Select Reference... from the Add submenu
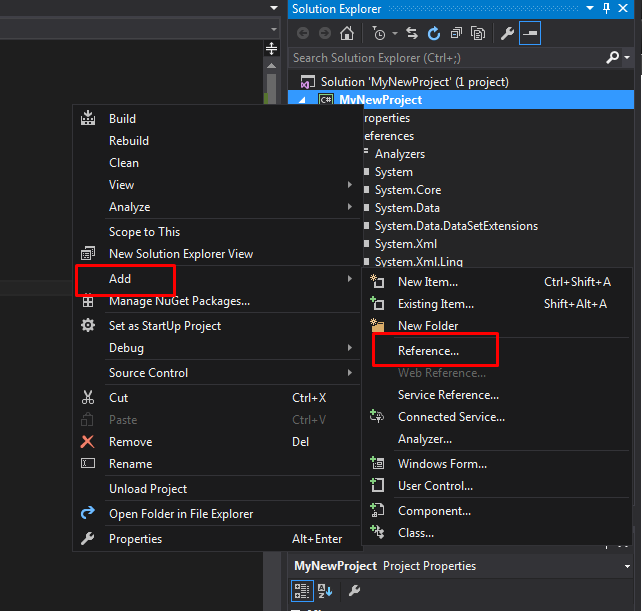Screen dimensions: 642x611 pos(428,351)
